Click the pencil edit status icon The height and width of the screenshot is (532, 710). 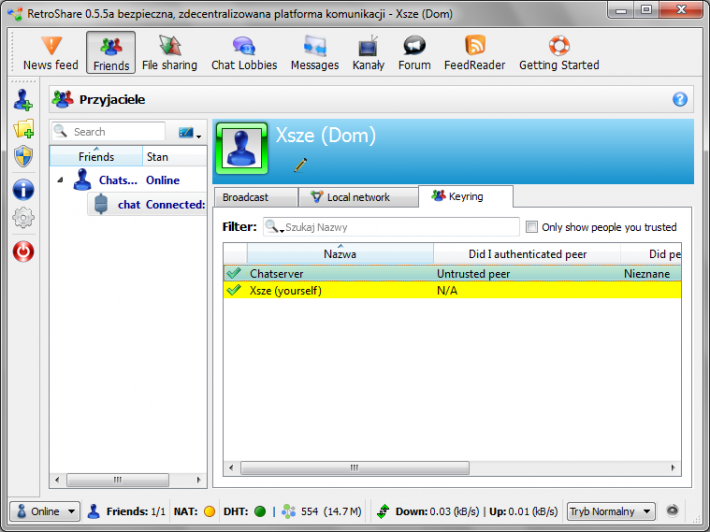click(300, 165)
